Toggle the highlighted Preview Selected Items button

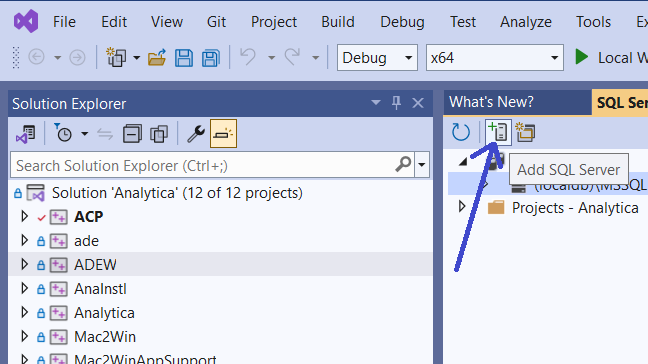[x=223, y=133]
